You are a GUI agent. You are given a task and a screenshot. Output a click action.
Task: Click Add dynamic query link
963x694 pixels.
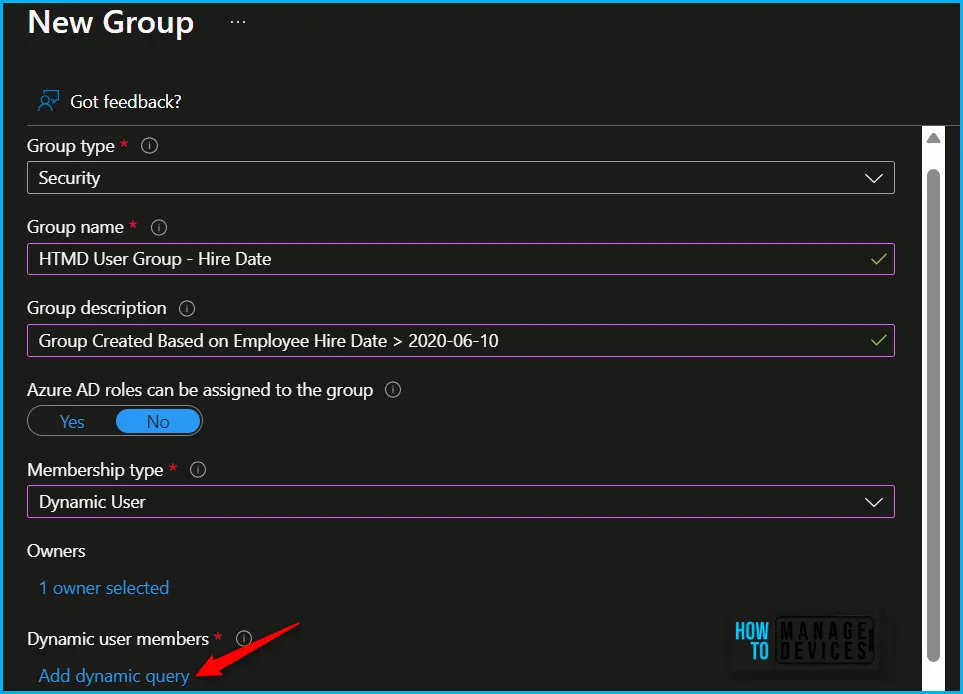click(x=114, y=676)
